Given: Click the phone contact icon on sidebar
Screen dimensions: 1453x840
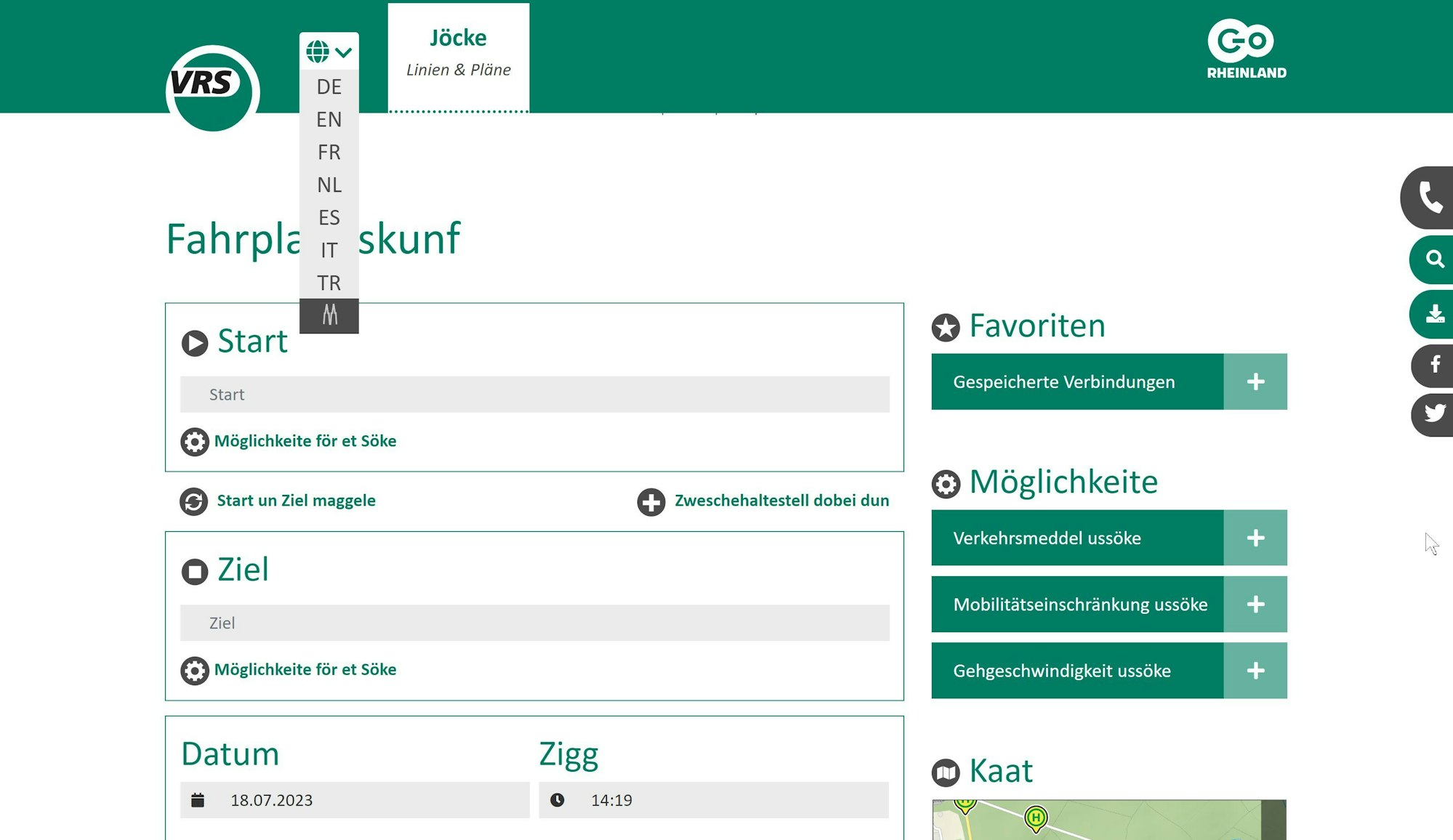Looking at the screenshot, I should point(1430,198).
